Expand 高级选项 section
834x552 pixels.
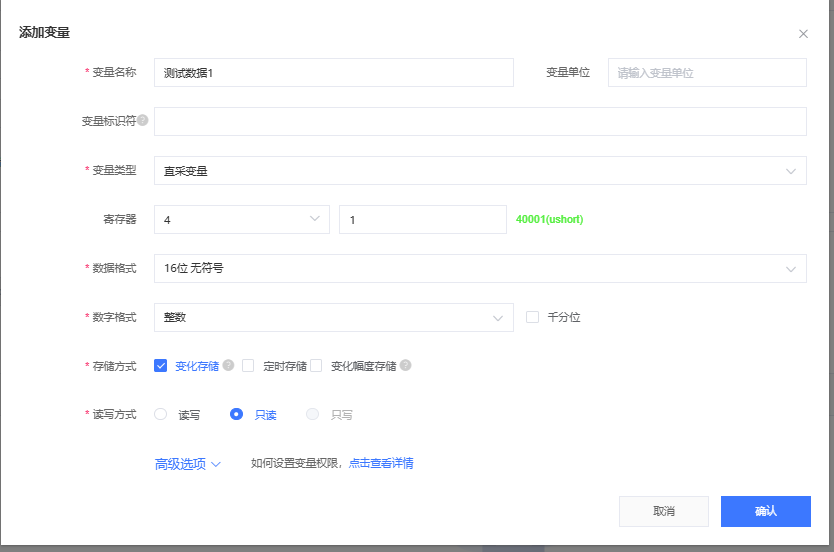pos(187,464)
